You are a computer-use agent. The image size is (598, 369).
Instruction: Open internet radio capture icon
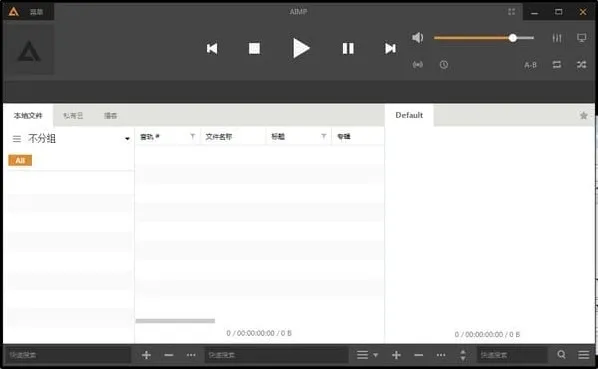click(x=418, y=65)
